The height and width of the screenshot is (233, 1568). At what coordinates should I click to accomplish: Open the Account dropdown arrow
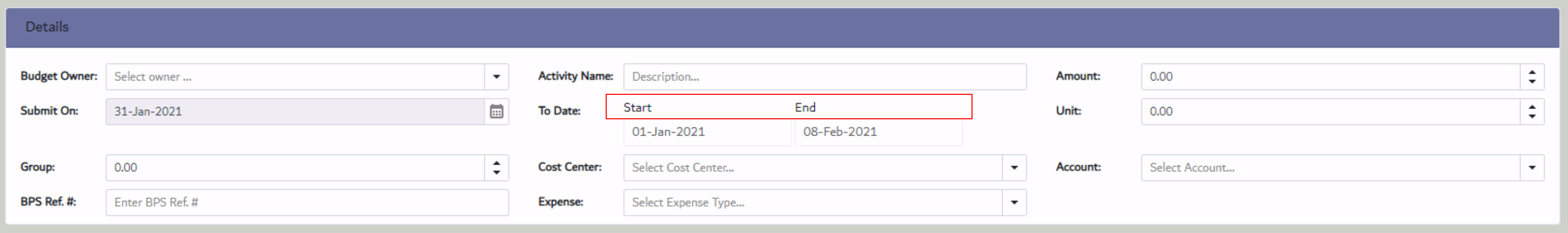pos(1531,167)
